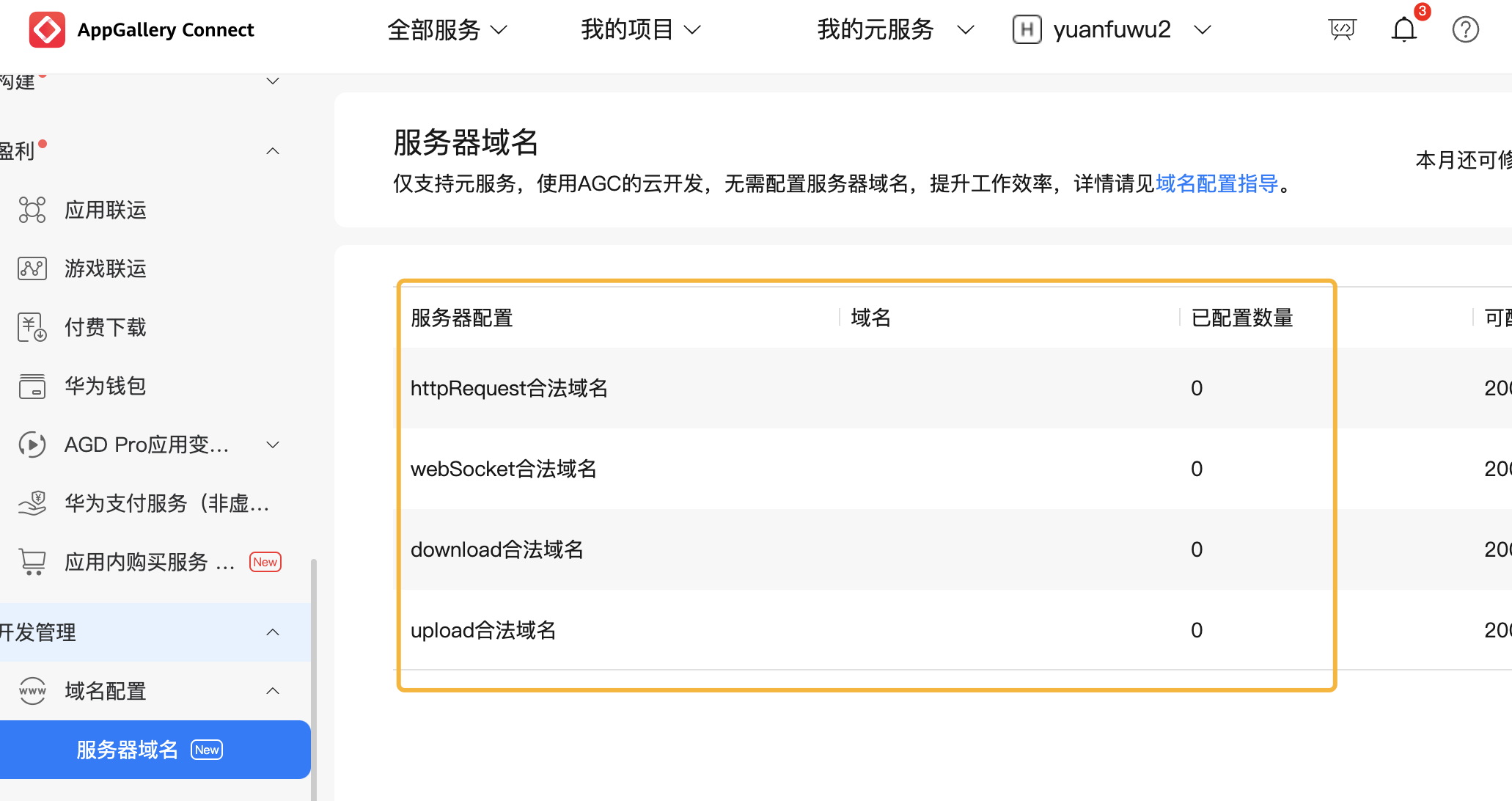This screenshot has width=1512, height=801.
Task: Open the 域名配置指导 link
Action: (1216, 183)
